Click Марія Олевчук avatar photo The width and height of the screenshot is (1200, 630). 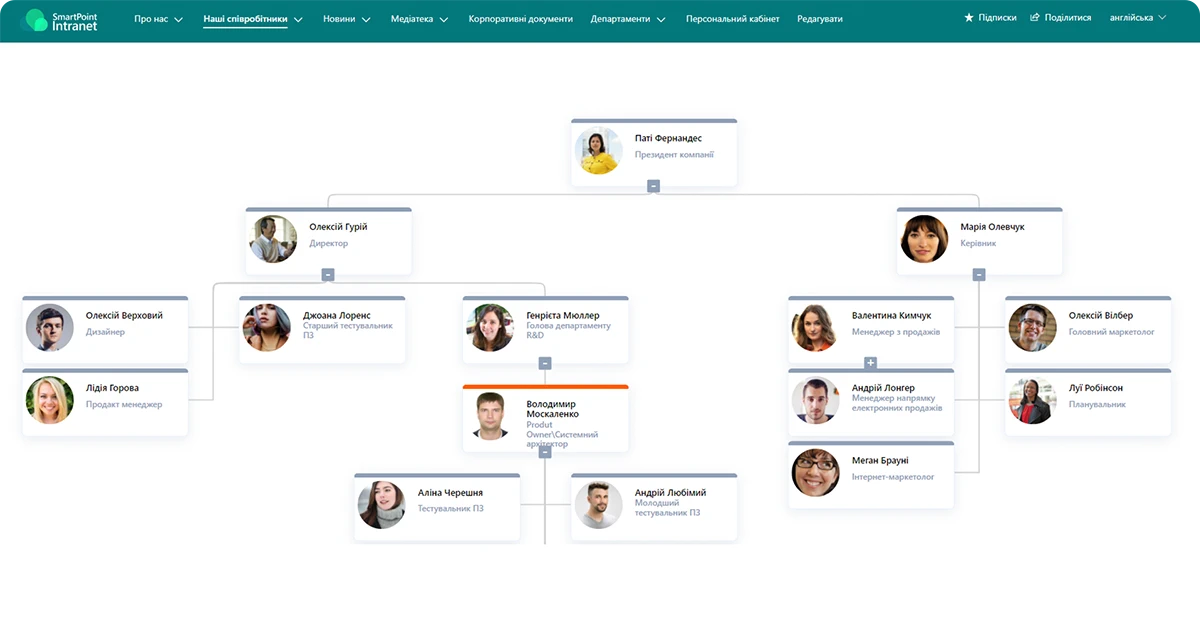click(x=924, y=240)
